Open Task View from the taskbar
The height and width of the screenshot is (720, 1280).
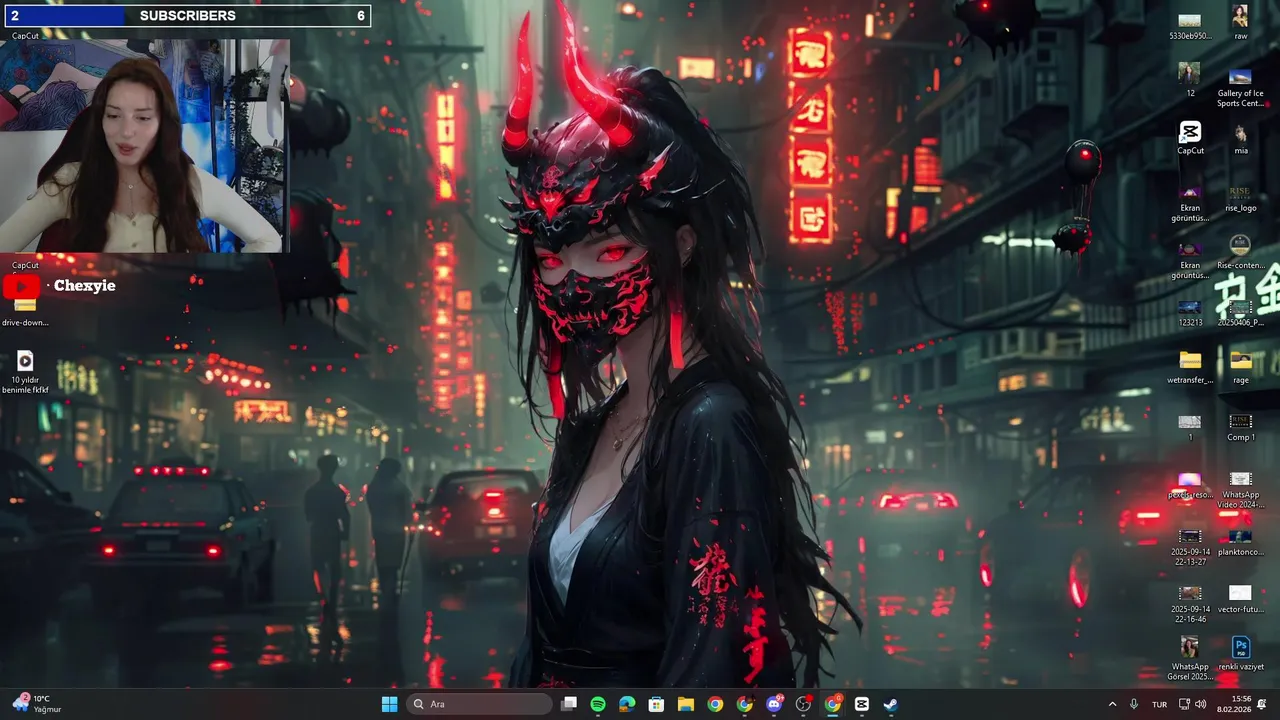568,704
